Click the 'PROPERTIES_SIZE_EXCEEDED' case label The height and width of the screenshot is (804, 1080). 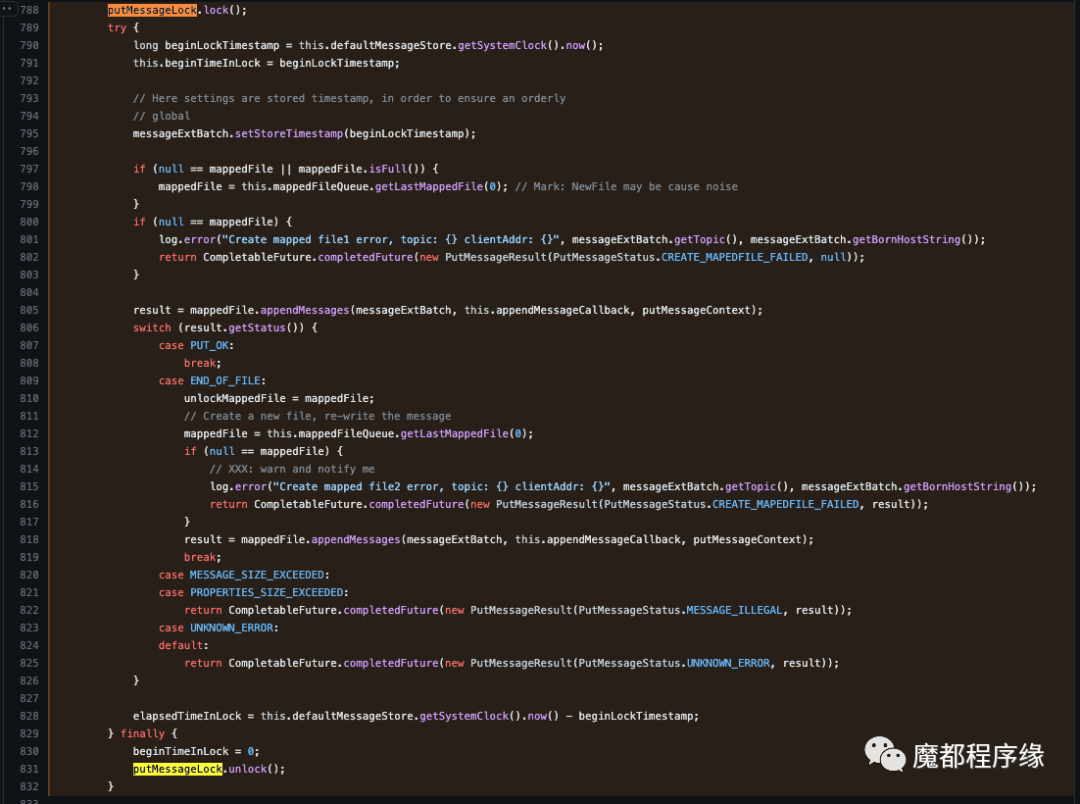[x=267, y=592]
